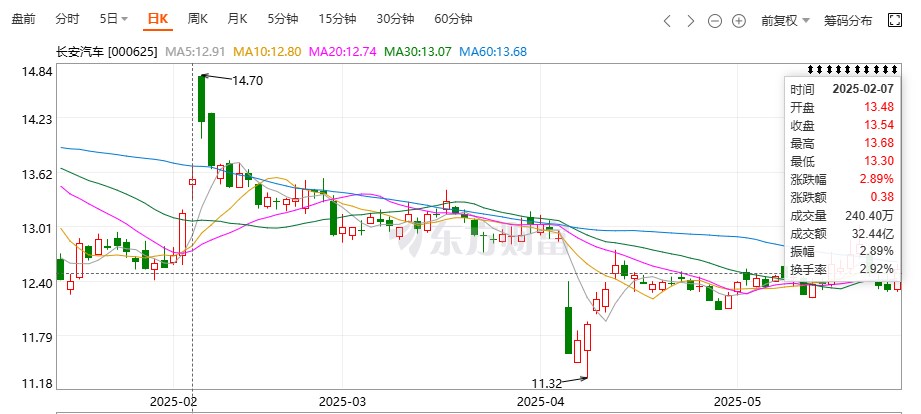Zoom in with the plus circle icon
This screenshot has height=414, width=921.
[x=738, y=21]
